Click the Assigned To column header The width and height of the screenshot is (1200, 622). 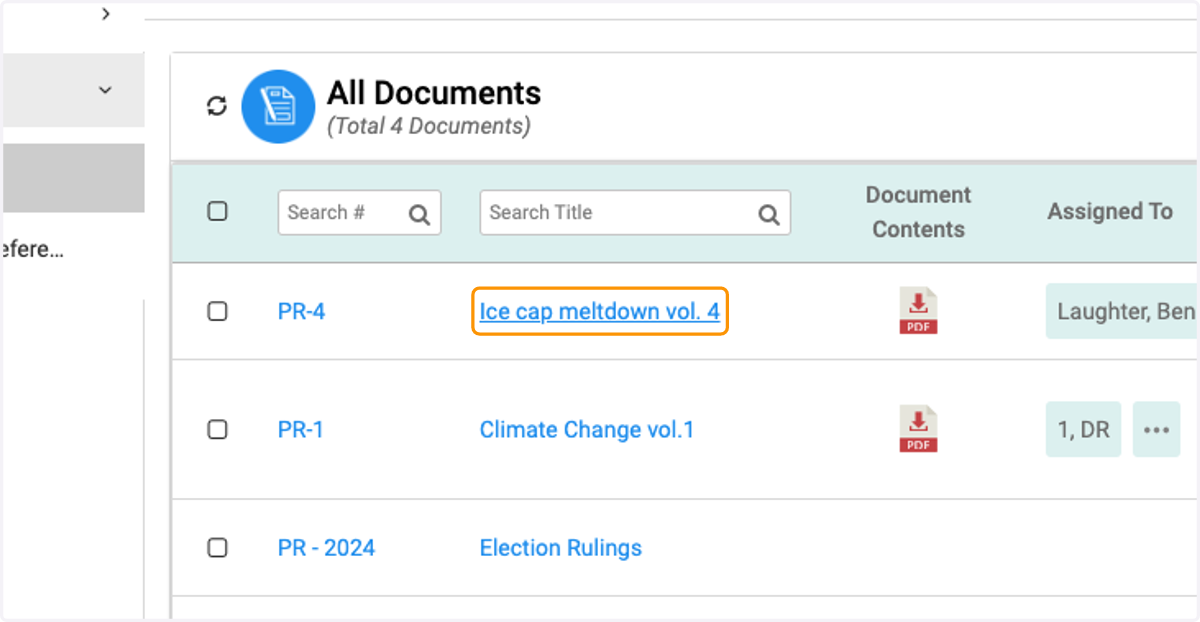pyautogui.click(x=1110, y=212)
